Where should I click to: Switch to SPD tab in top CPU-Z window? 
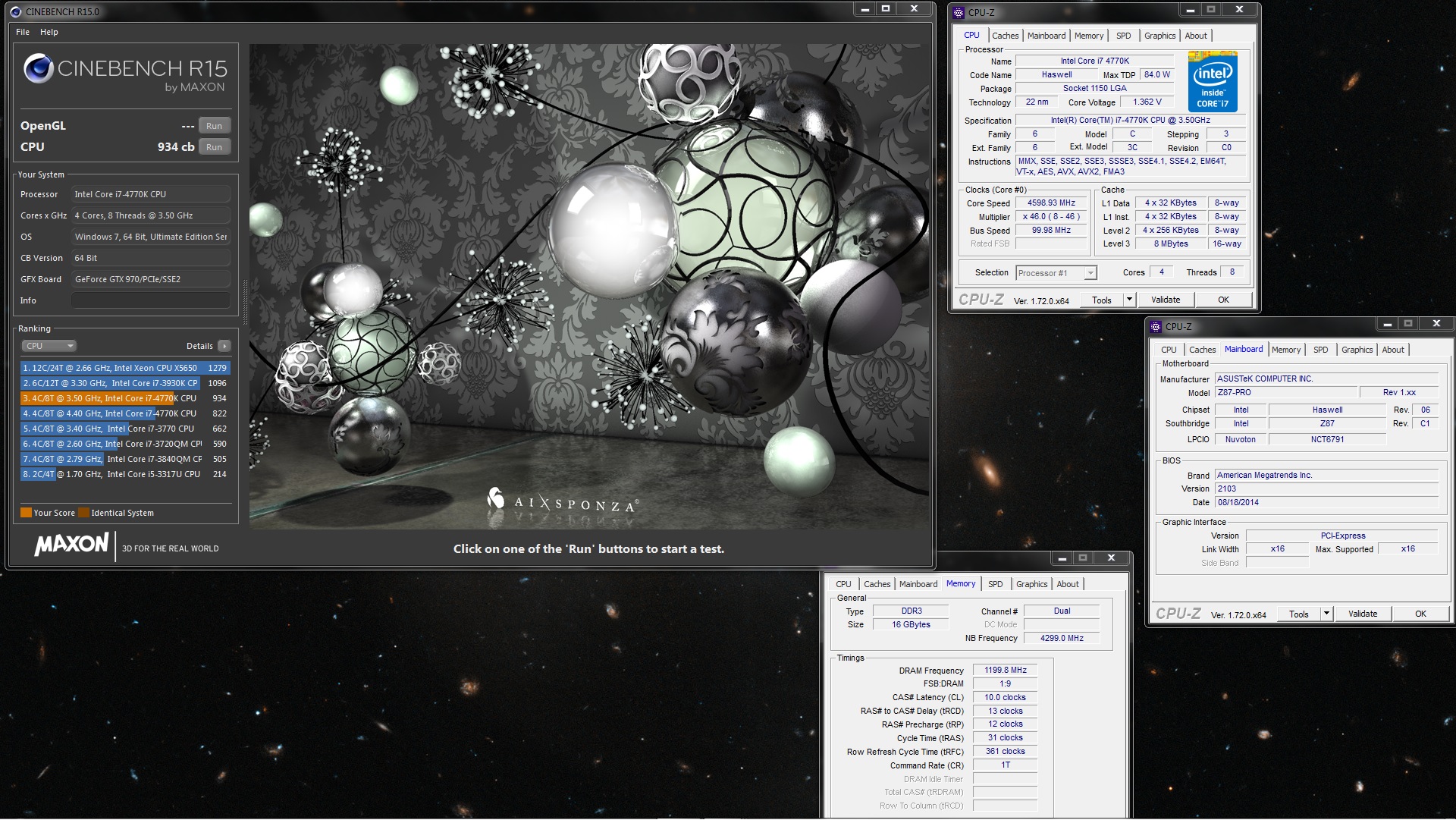(x=1124, y=36)
